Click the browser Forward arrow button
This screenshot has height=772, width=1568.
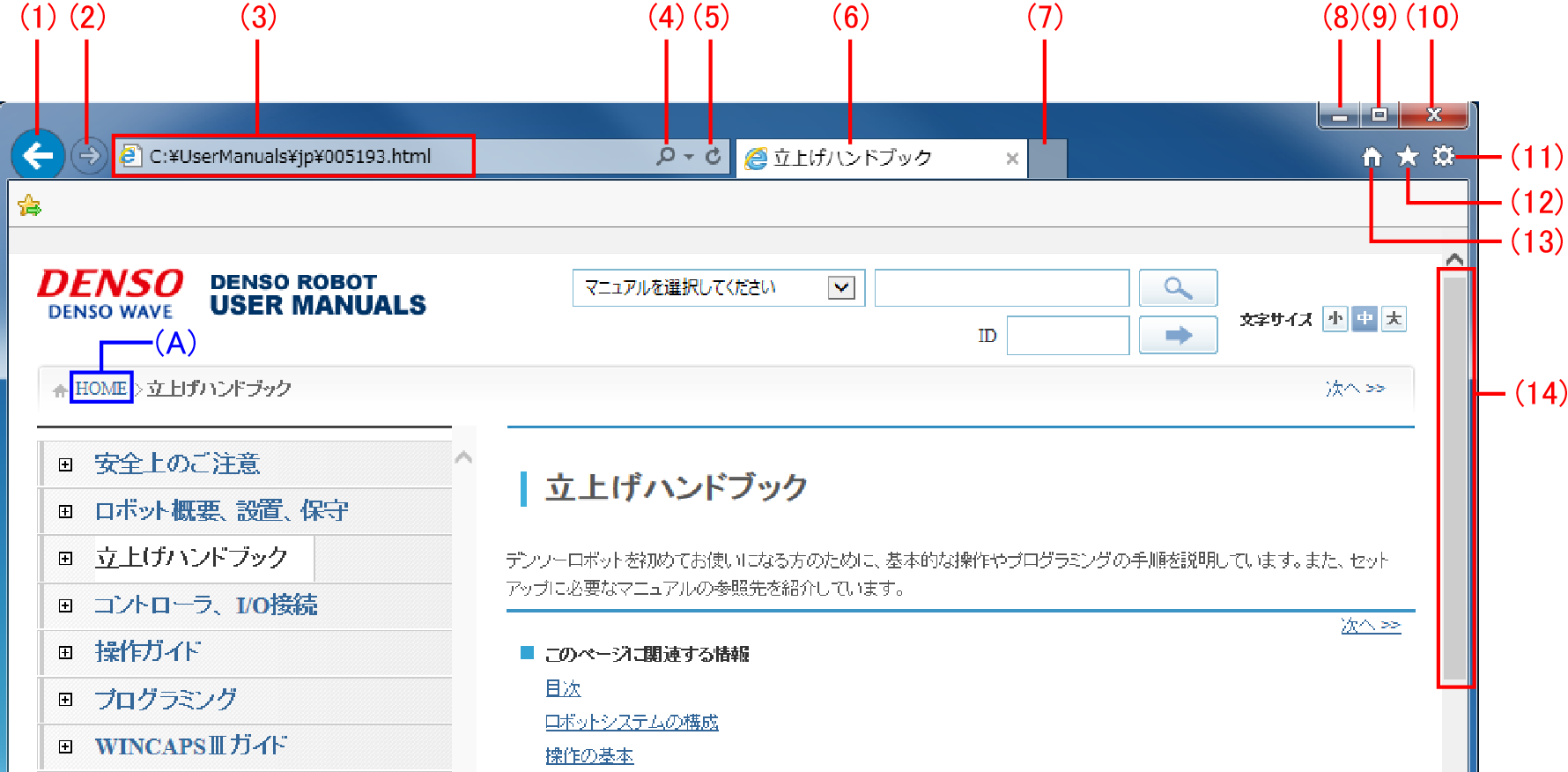pos(88,157)
